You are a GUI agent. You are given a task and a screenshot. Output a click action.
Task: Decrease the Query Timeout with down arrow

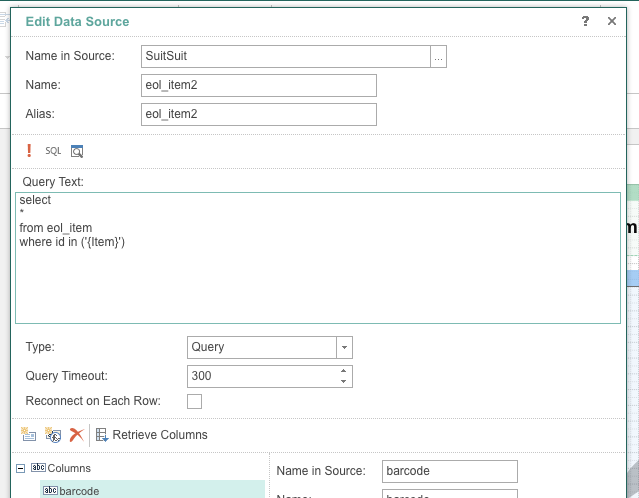point(344,381)
